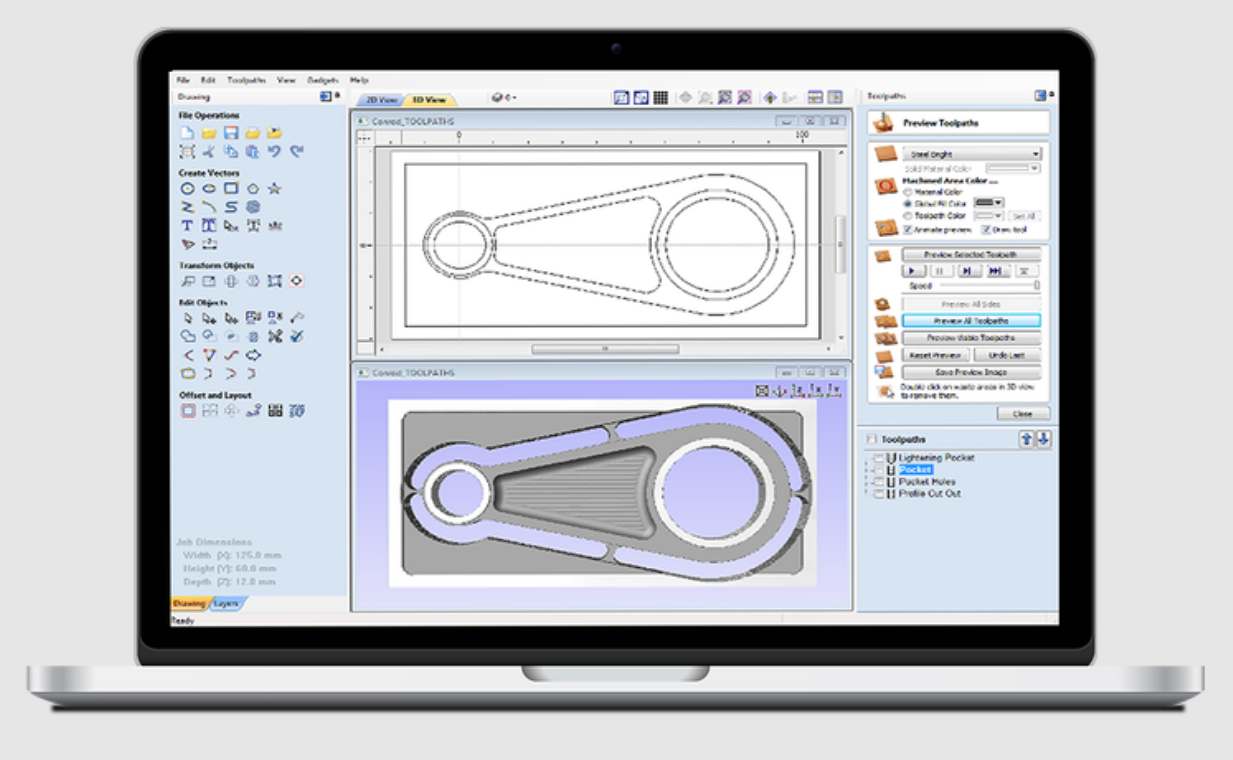Screen dimensions: 1233x760
Task: Click the Undo arrow icon
Action: point(275,152)
